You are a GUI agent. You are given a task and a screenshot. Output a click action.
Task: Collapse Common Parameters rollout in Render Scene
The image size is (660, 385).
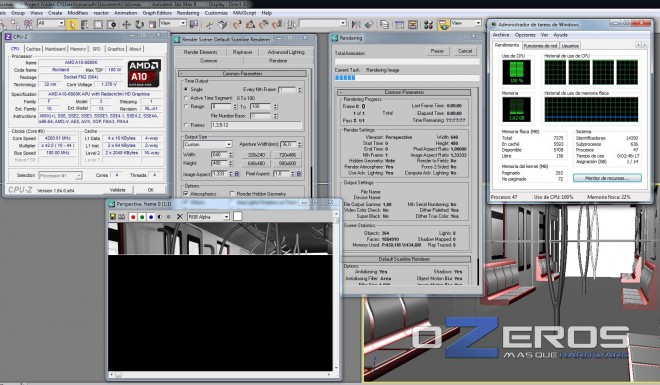tap(242, 73)
